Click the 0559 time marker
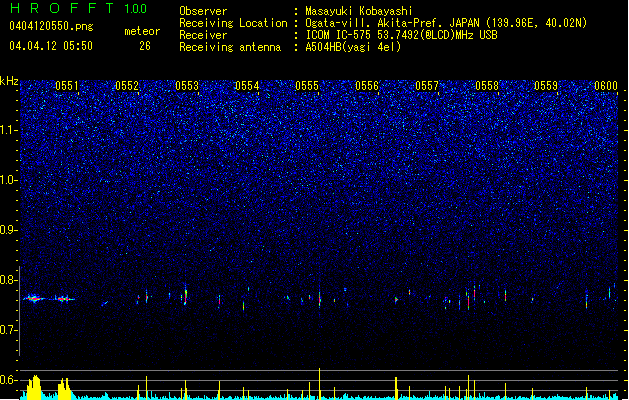629x400 pixels. (x=546, y=86)
